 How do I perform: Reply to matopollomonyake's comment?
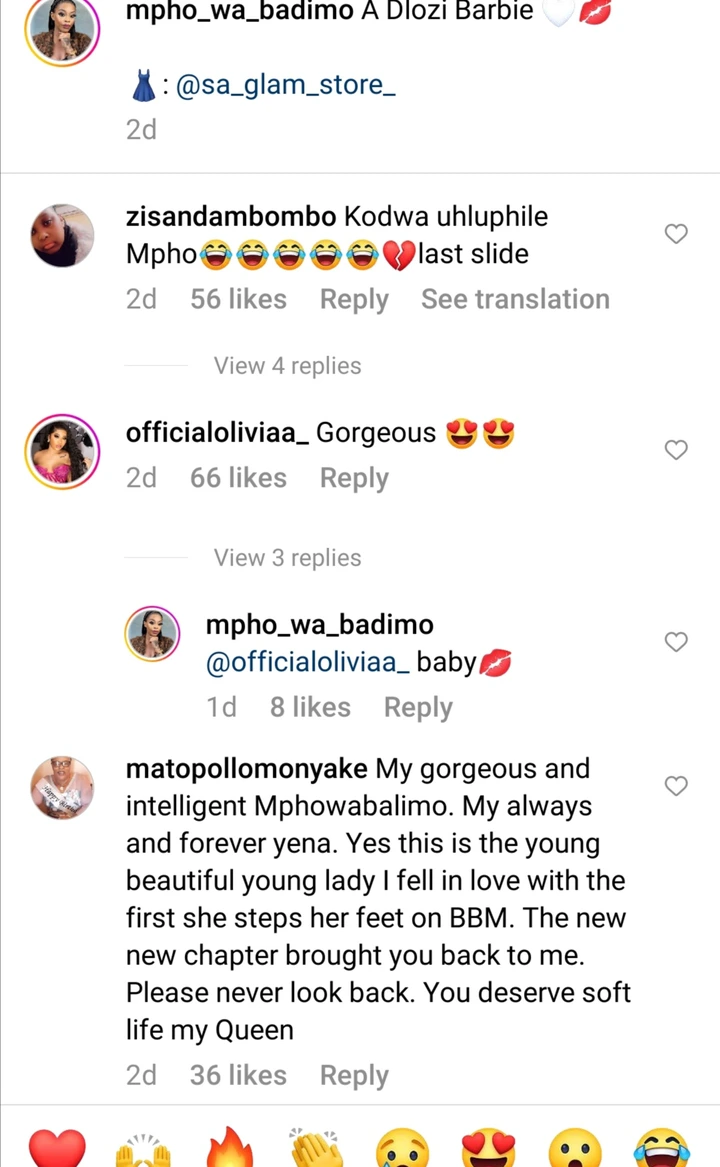(354, 1075)
